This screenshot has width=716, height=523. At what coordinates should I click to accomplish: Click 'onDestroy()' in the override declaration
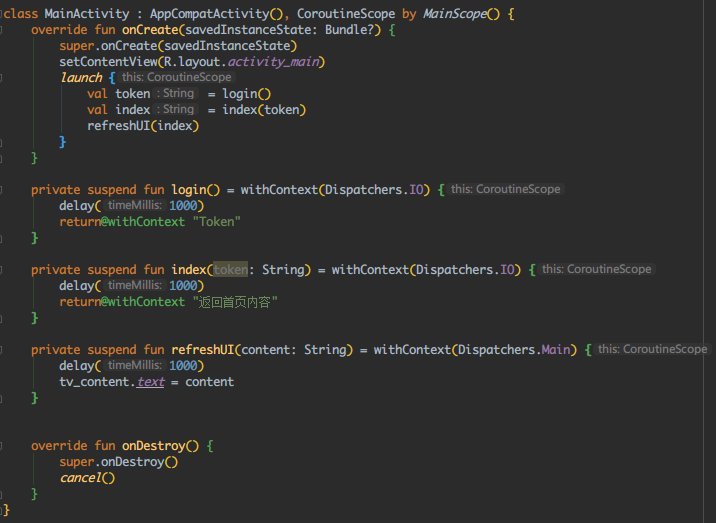point(160,446)
